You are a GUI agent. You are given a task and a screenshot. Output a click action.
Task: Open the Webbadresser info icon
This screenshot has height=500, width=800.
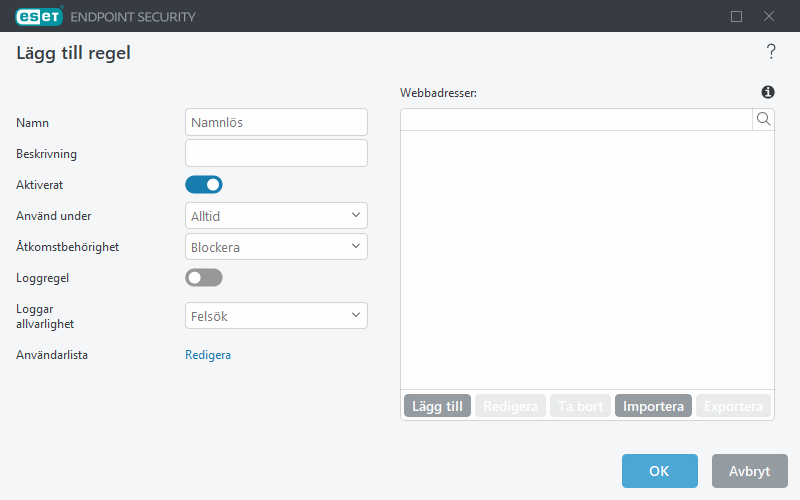768,92
